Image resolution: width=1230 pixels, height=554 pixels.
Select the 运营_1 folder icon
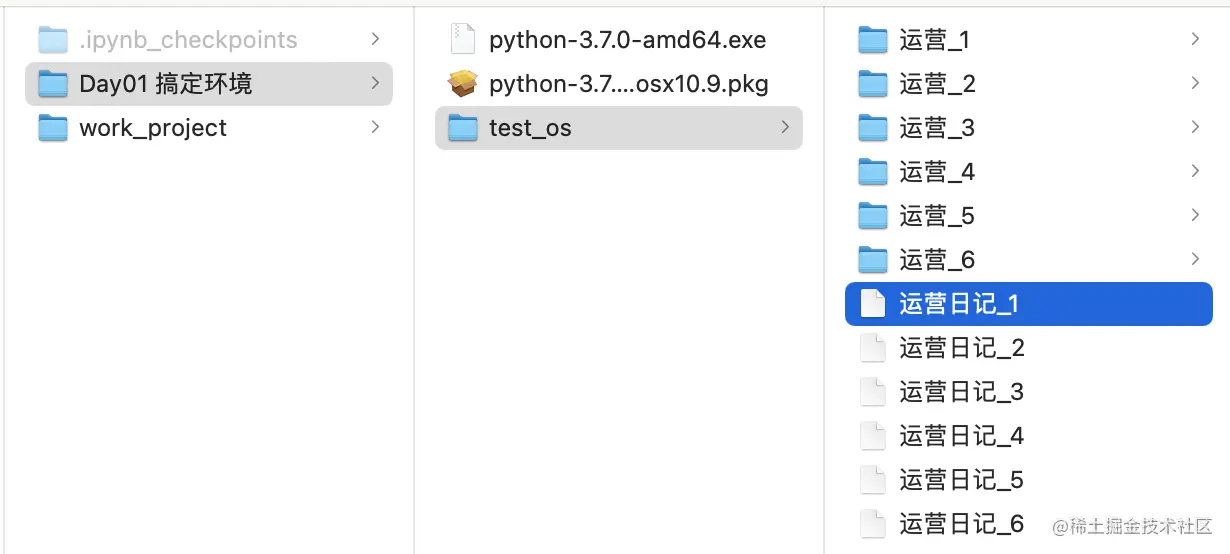point(873,40)
